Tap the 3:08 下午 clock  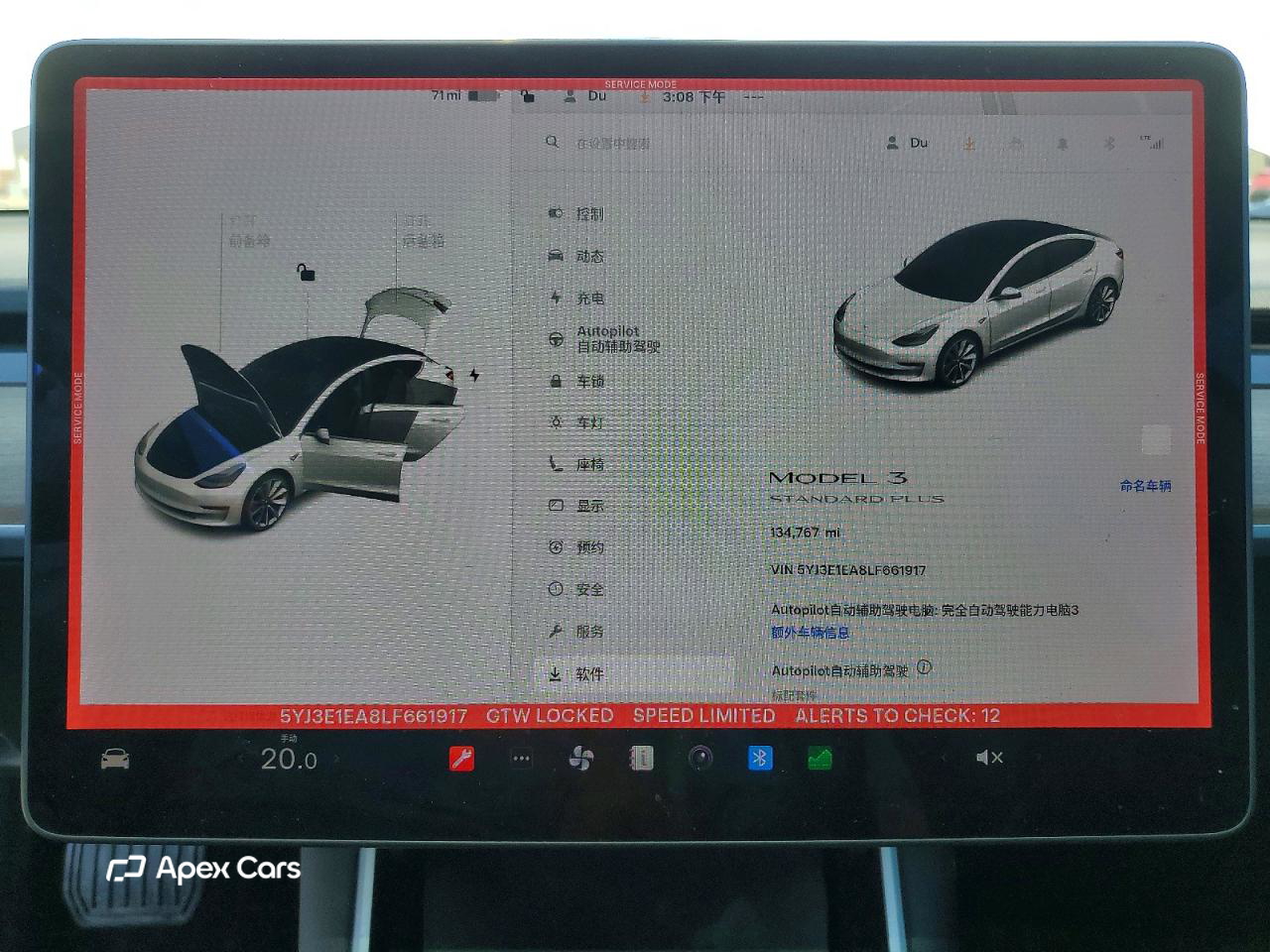(694, 96)
